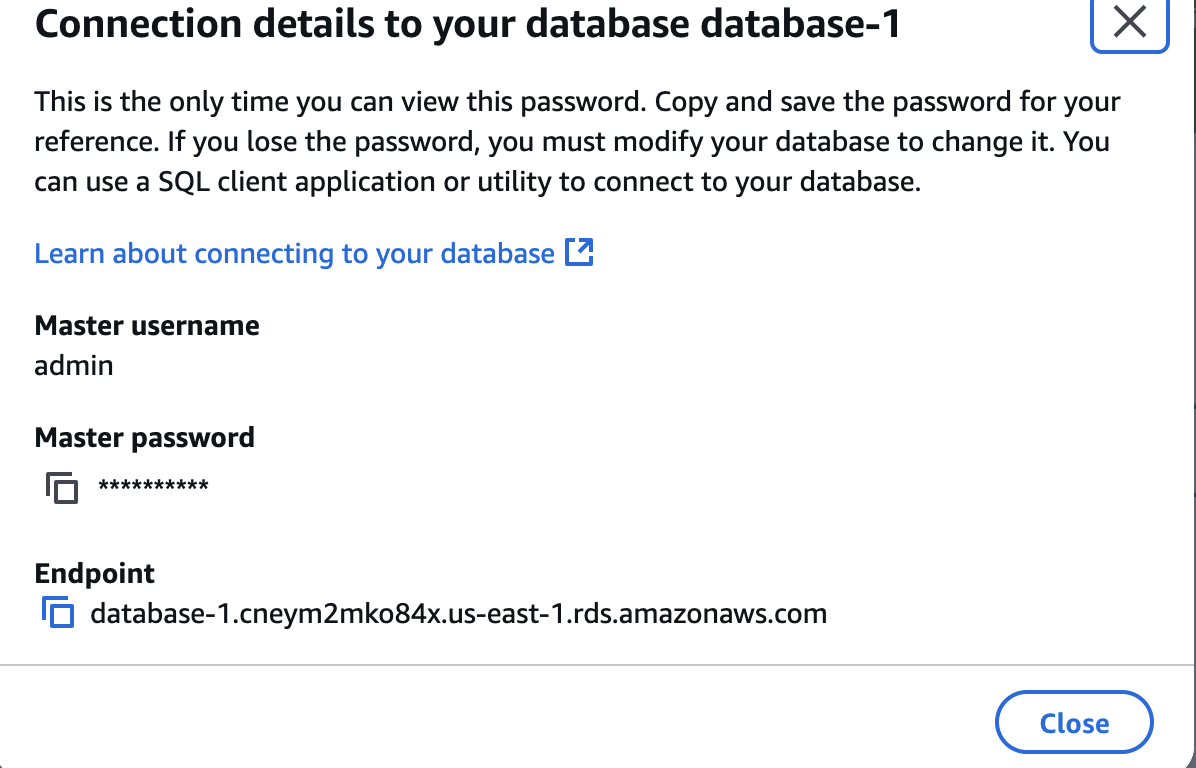Click the divider line above the footer

[598, 664]
